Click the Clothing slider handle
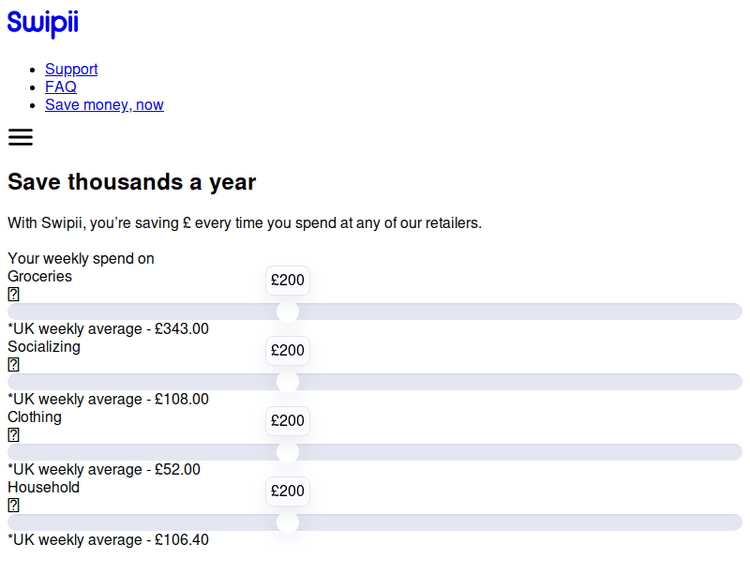 (287, 452)
